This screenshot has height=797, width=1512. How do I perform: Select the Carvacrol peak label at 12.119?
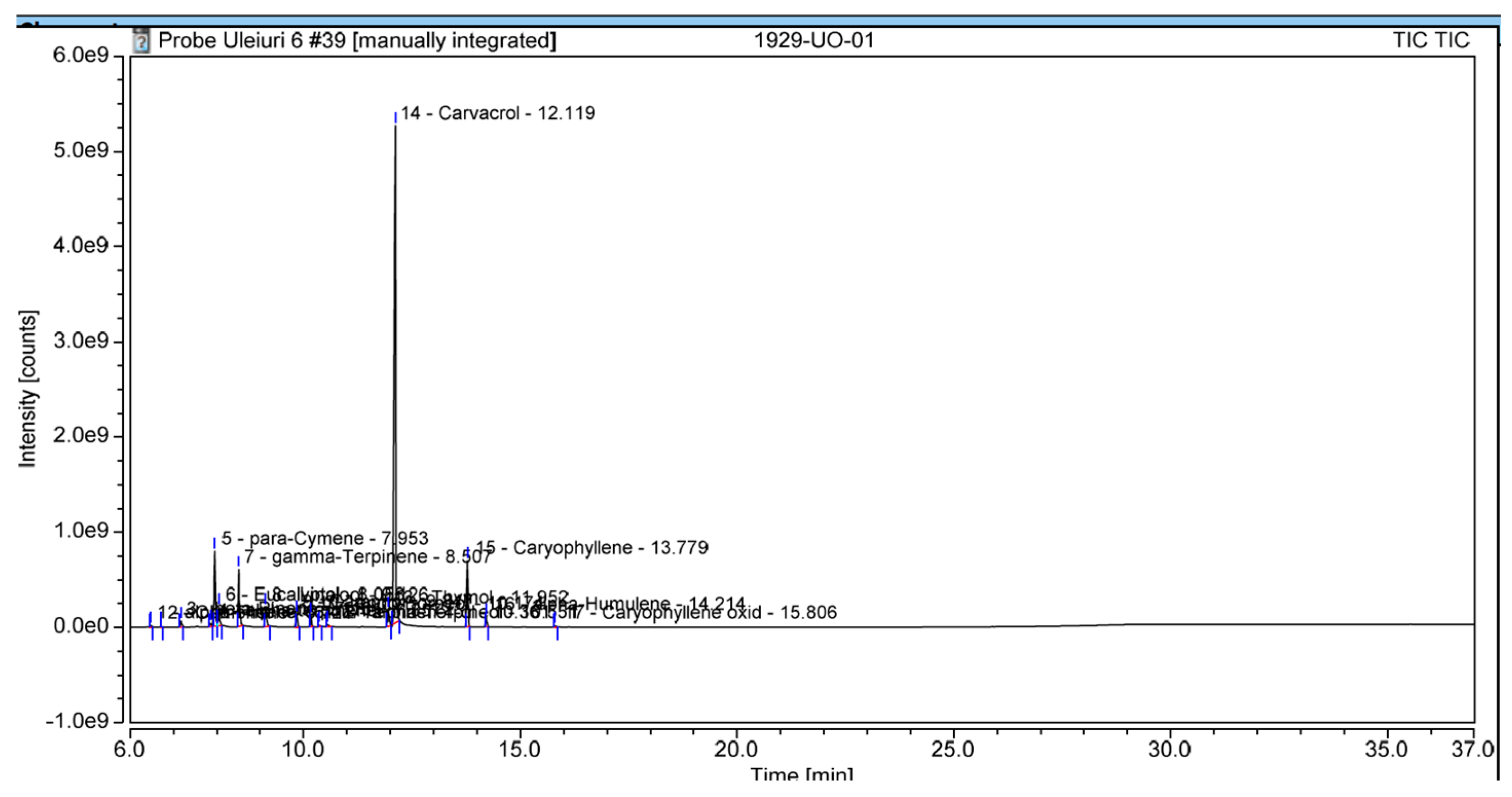tap(497, 113)
